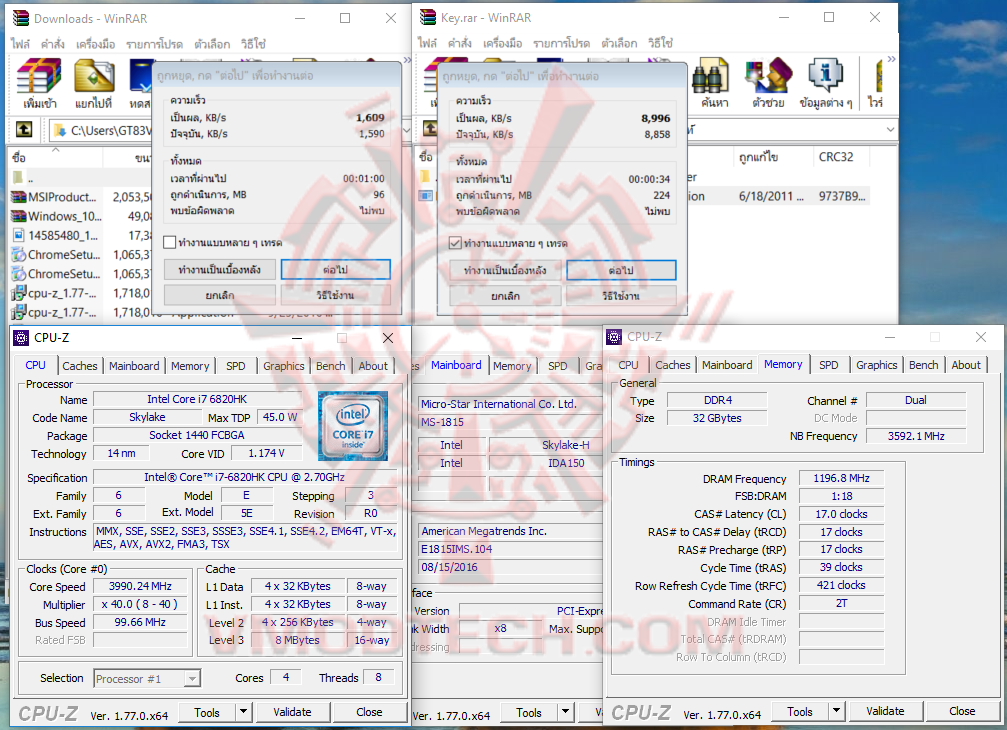The height and width of the screenshot is (730, 1007).
Task: Click วิธีใช้งาน (Help) in Key.rar dialog
Action: [x=621, y=296]
